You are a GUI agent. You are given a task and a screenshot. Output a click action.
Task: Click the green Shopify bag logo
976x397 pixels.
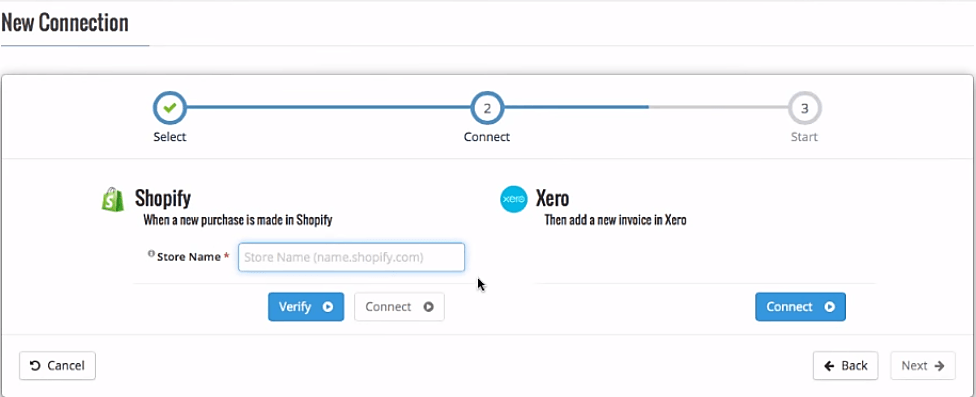[x=113, y=200]
